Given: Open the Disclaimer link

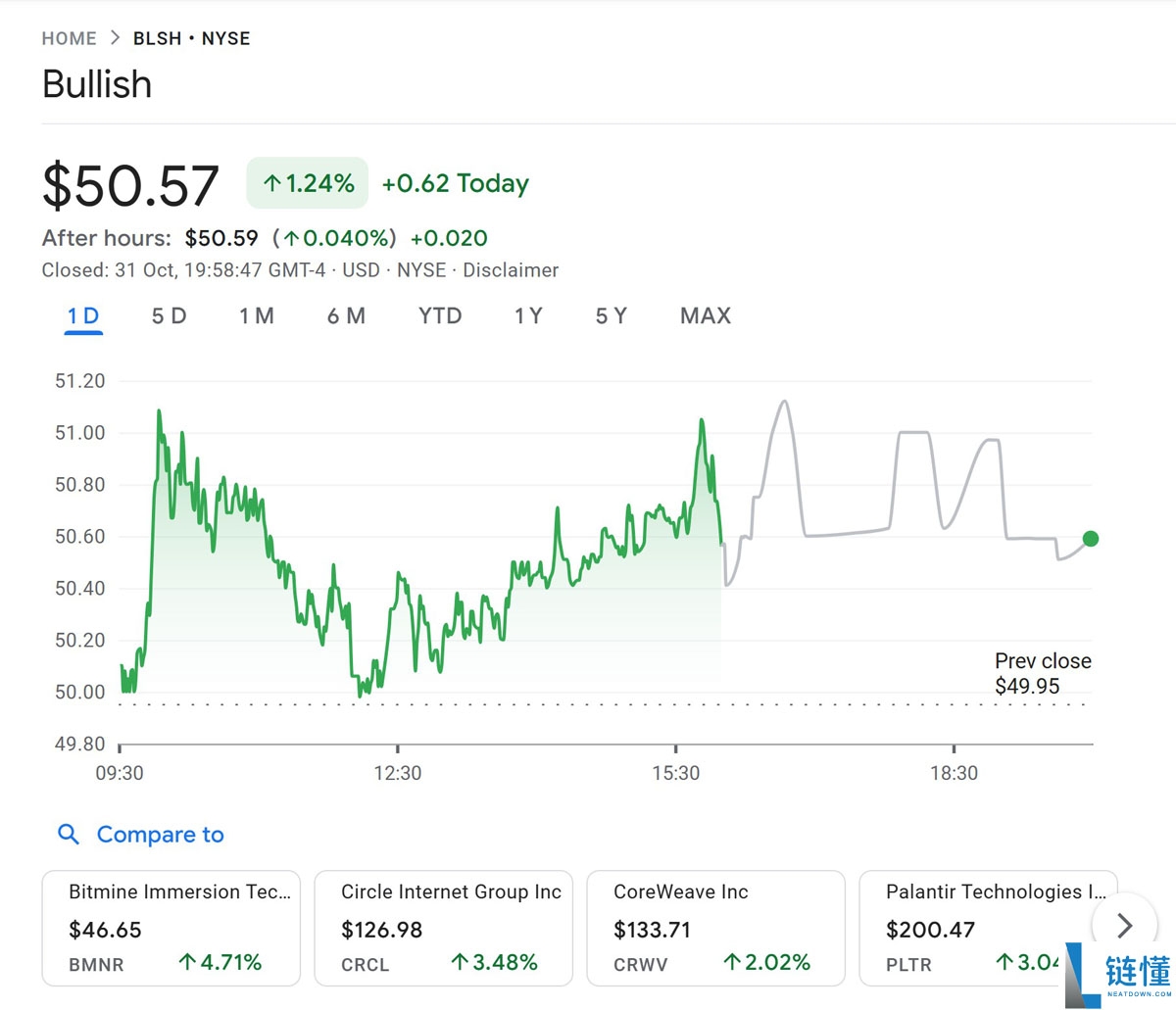Looking at the screenshot, I should tap(511, 270).
